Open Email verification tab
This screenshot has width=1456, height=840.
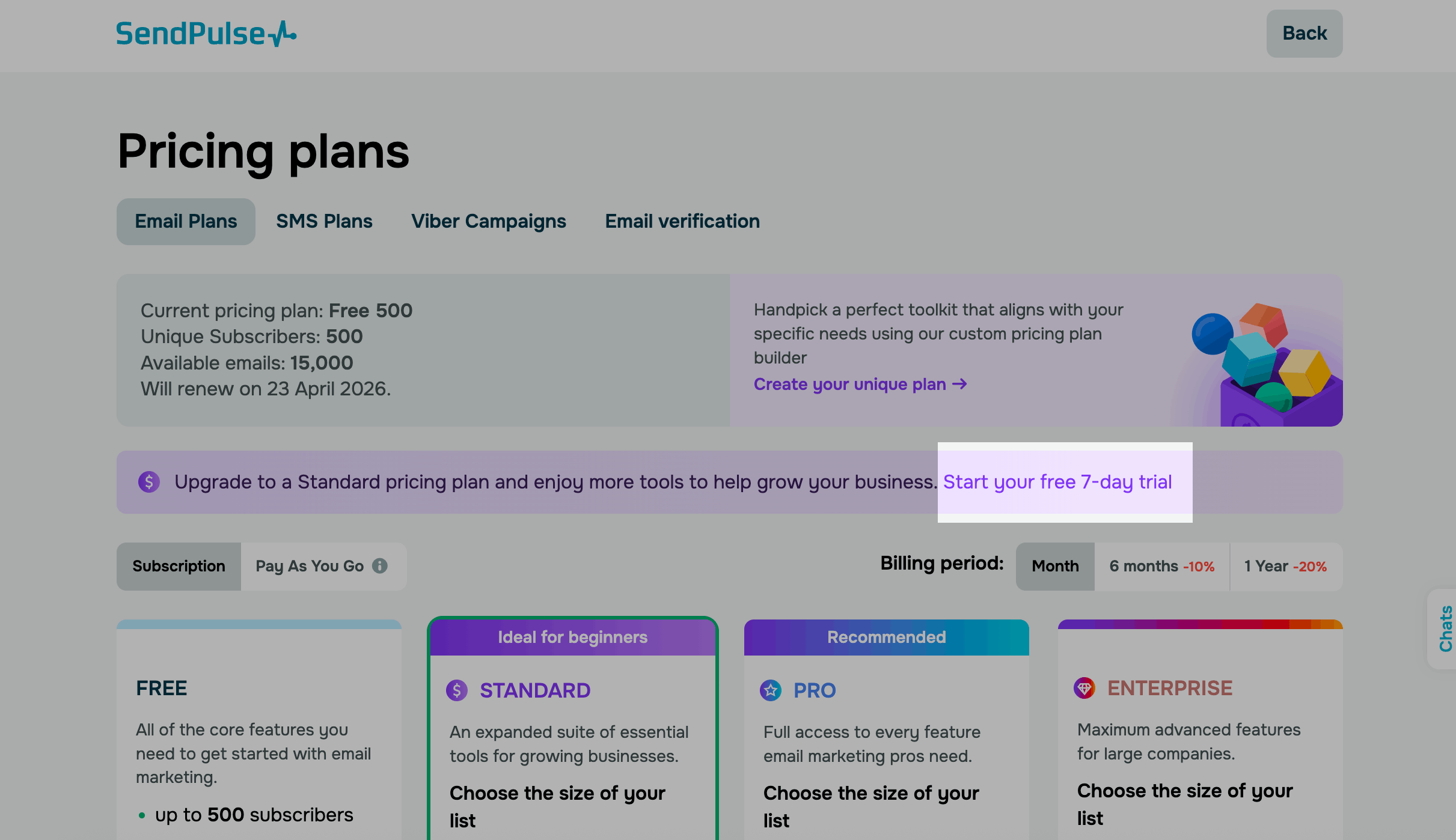pos(682,221)
